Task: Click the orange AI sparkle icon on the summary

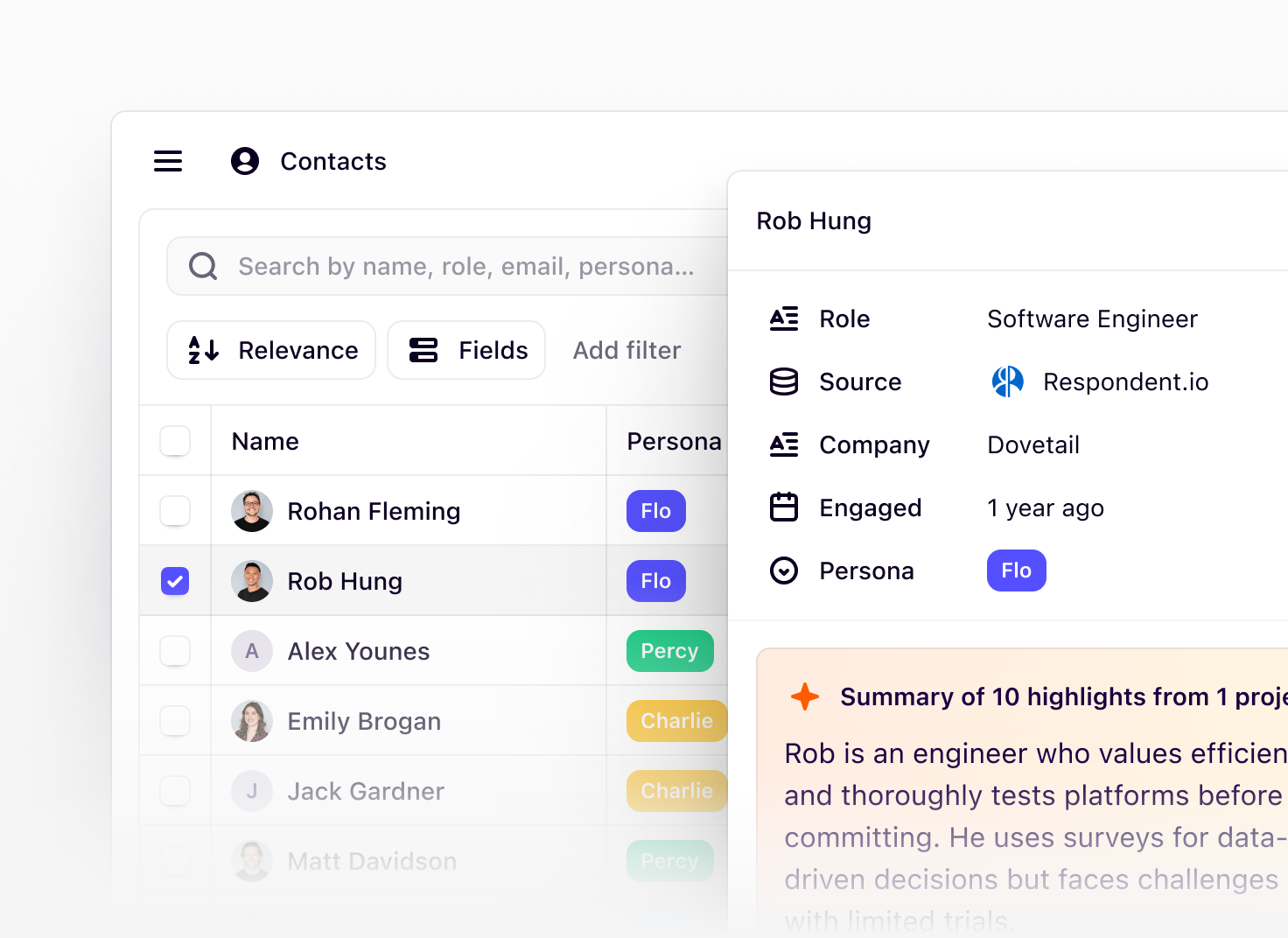Action: point(804,696)
